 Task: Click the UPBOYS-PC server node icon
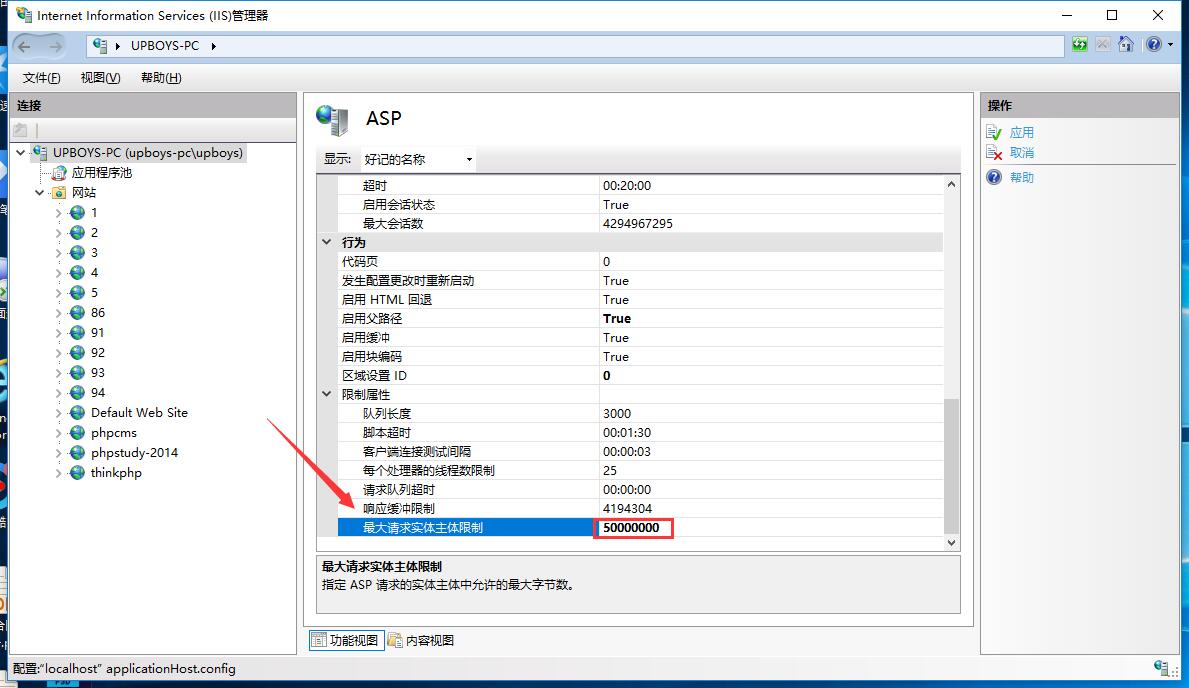click(40, 152)
